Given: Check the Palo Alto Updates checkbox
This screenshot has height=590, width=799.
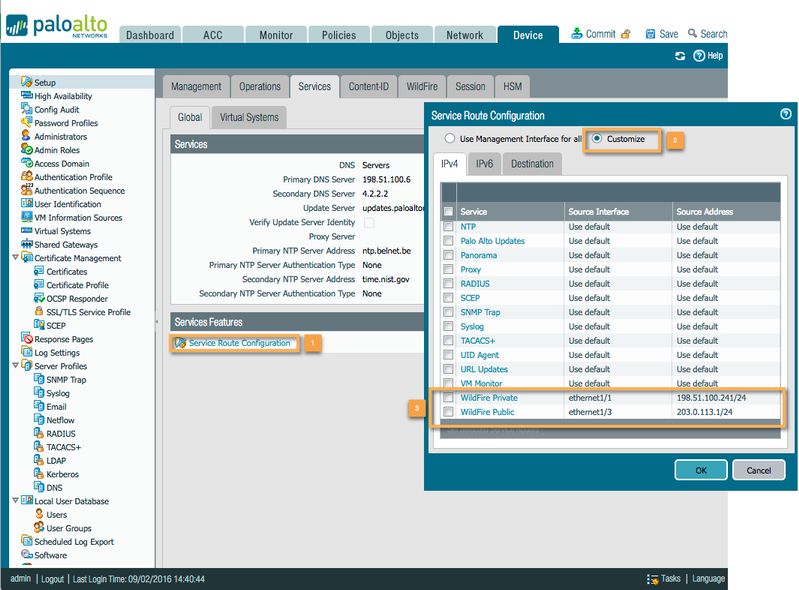Looking at the screenshot, I should tap(448, 240).
